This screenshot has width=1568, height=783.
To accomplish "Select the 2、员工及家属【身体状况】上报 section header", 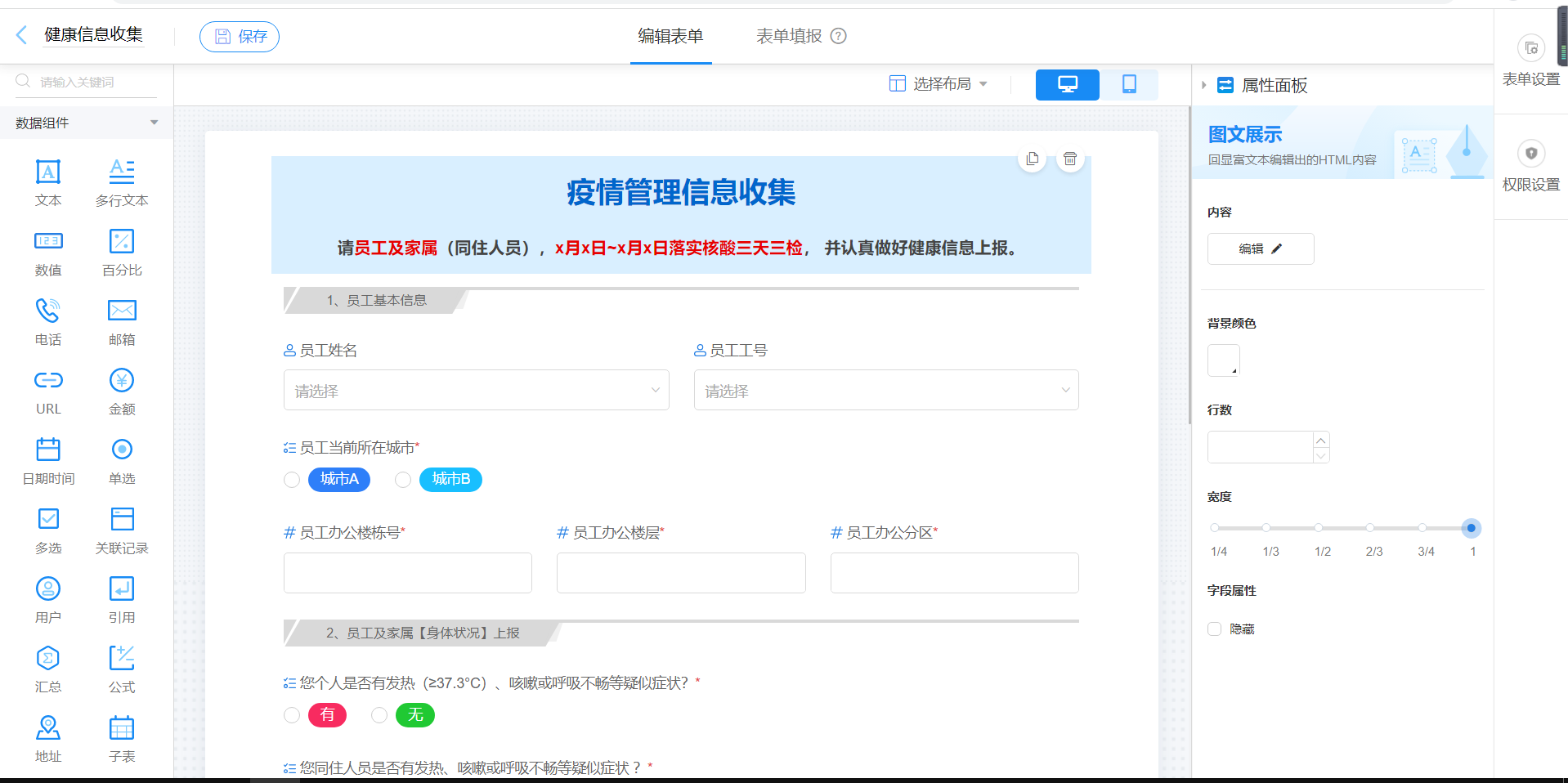I will click(x=423, y=633).
